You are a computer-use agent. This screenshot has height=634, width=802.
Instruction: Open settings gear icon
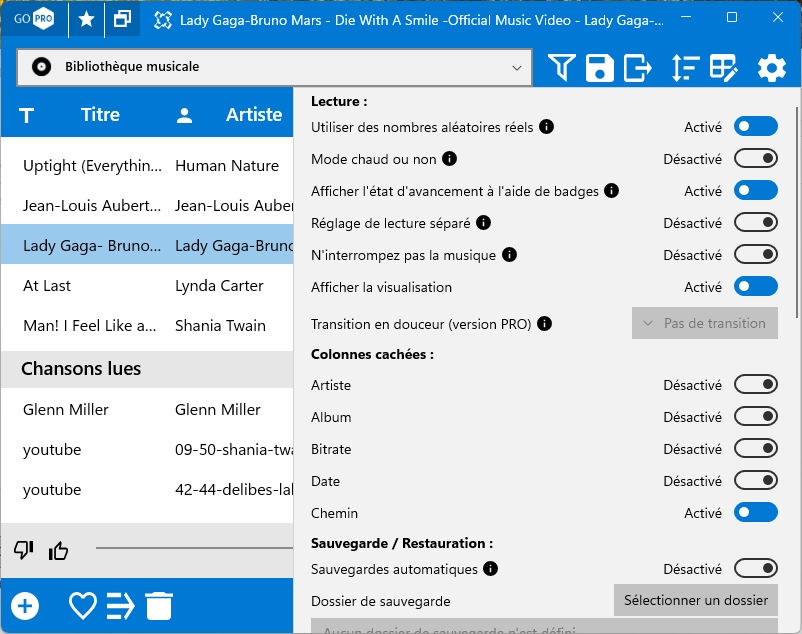click(771, 67)
